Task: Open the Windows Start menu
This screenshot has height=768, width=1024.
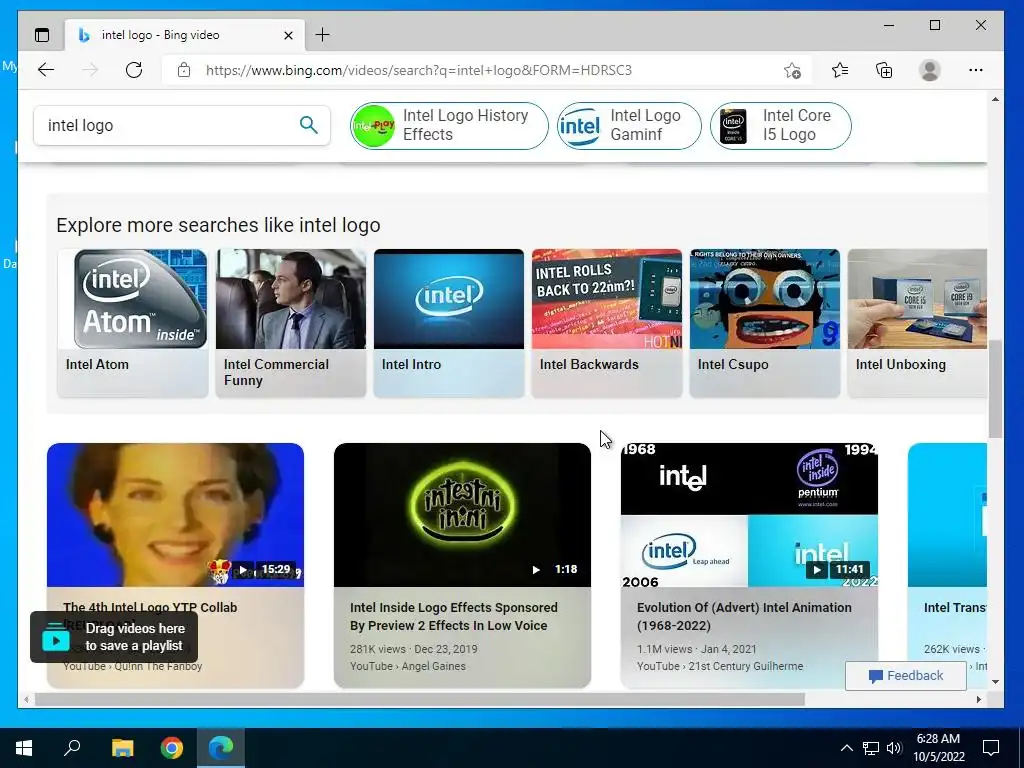Action: tap(24, 748)
